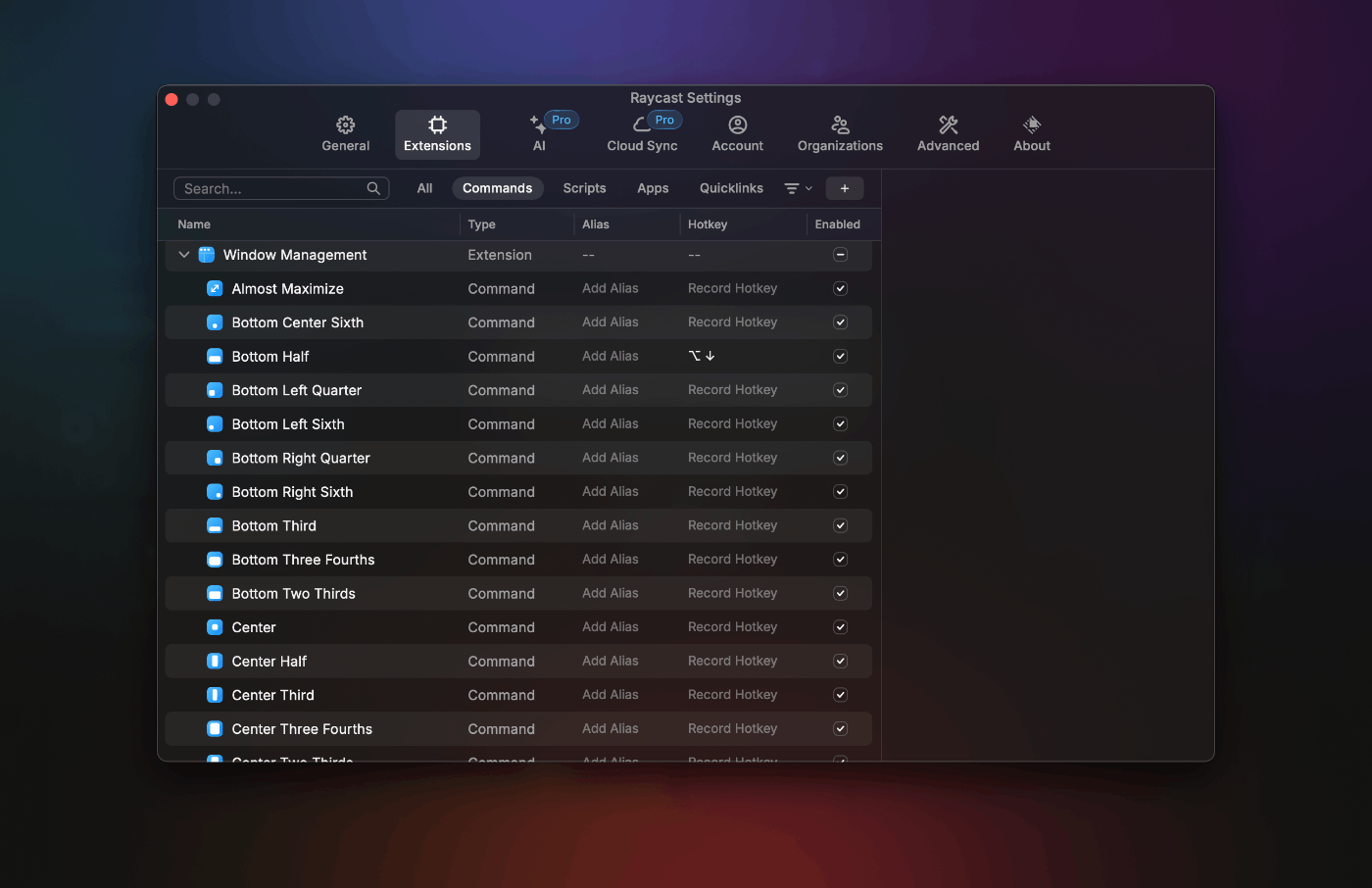This screenshot has width=1372, height=888.
Task: Record Hotkey for Almost Maximize
Action: tap(732, 288)
